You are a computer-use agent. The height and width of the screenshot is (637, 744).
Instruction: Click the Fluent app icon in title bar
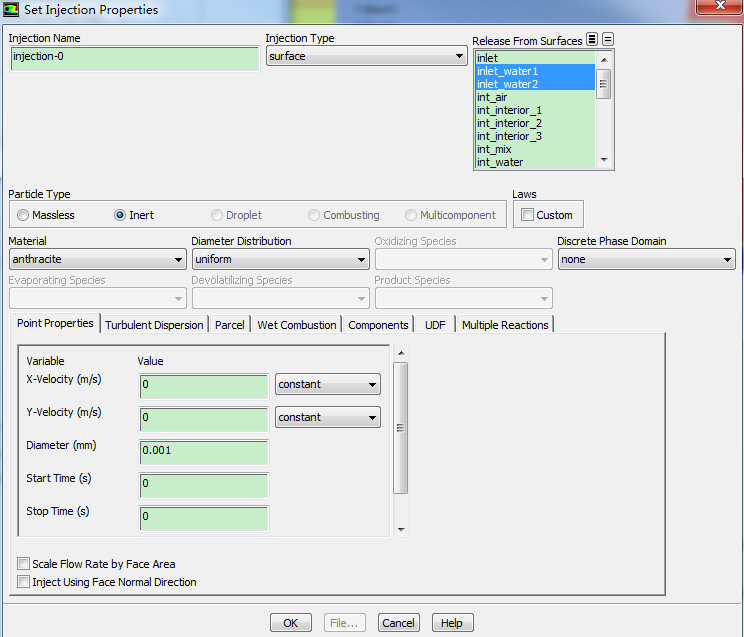(x=12, y=10)
